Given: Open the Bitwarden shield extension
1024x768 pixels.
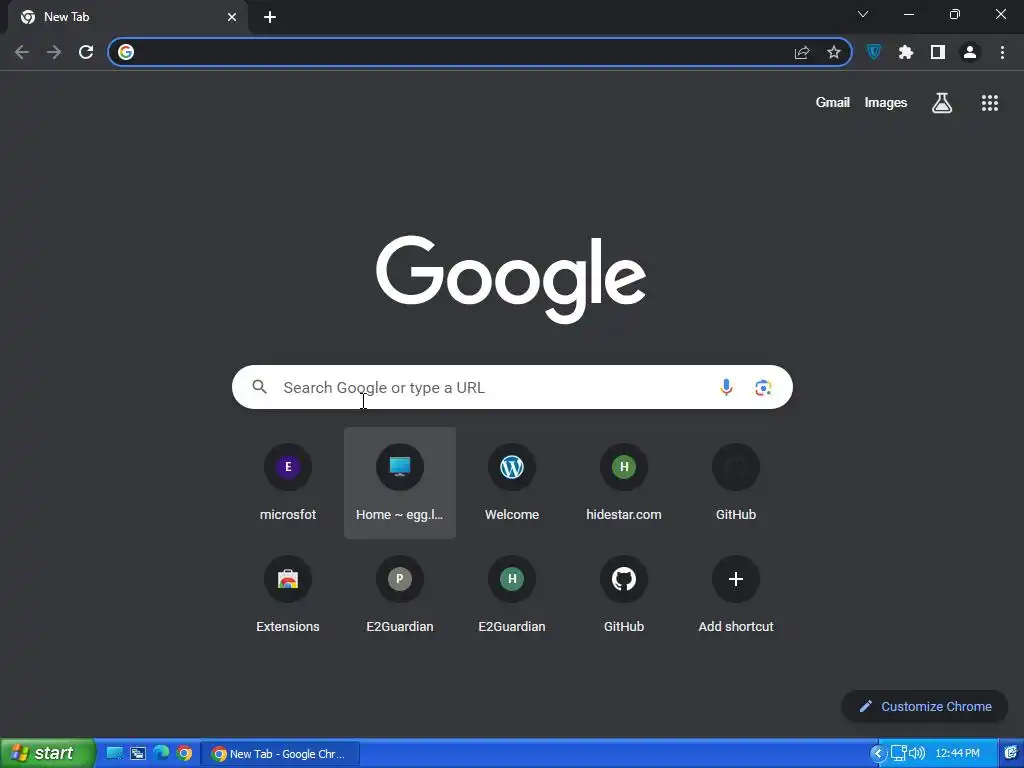Looking at the screenshot, I should 874,52.
